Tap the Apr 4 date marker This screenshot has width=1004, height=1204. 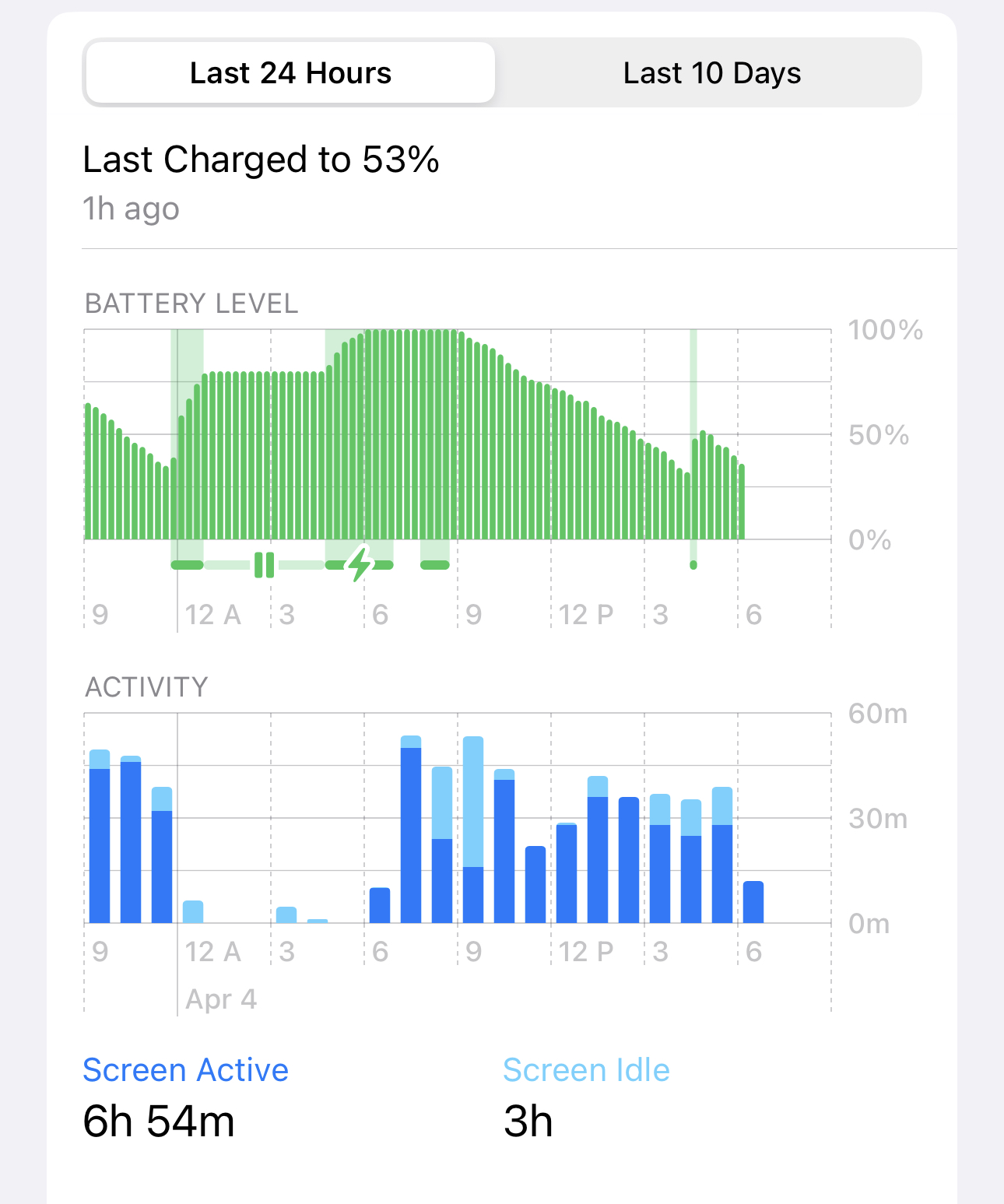(221, 999)
